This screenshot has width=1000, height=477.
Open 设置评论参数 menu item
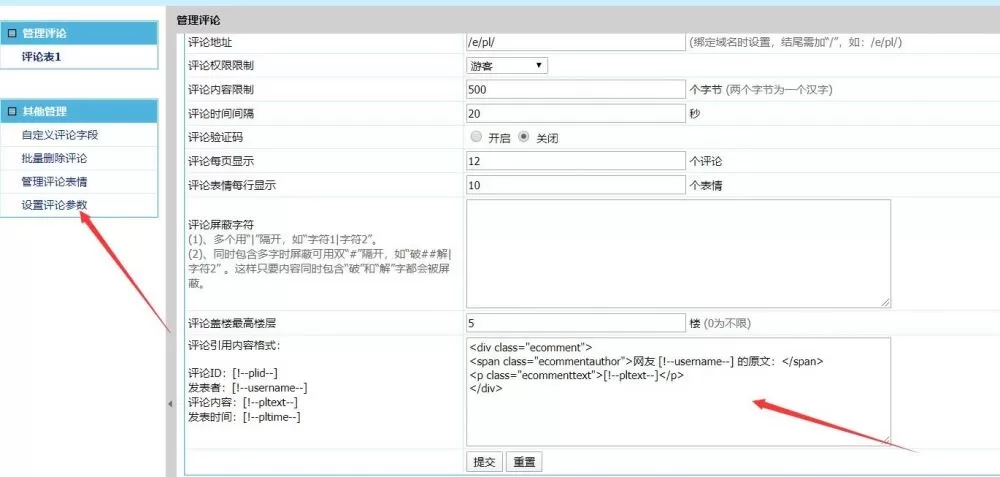(x=54, y=205)
